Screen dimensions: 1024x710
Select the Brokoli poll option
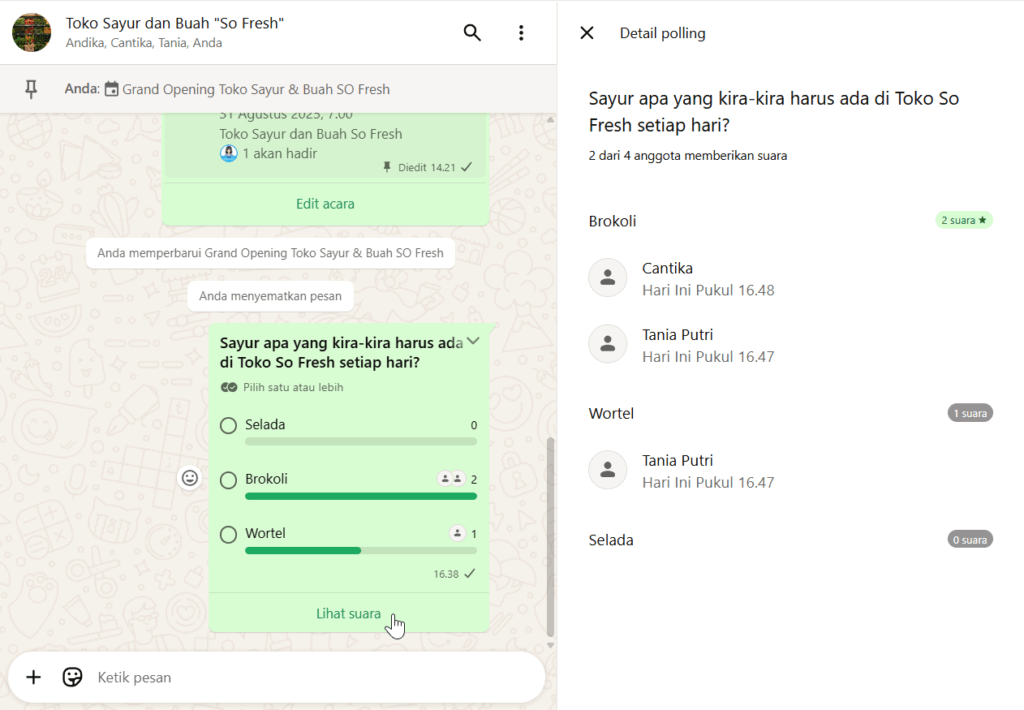coord(229,480)
